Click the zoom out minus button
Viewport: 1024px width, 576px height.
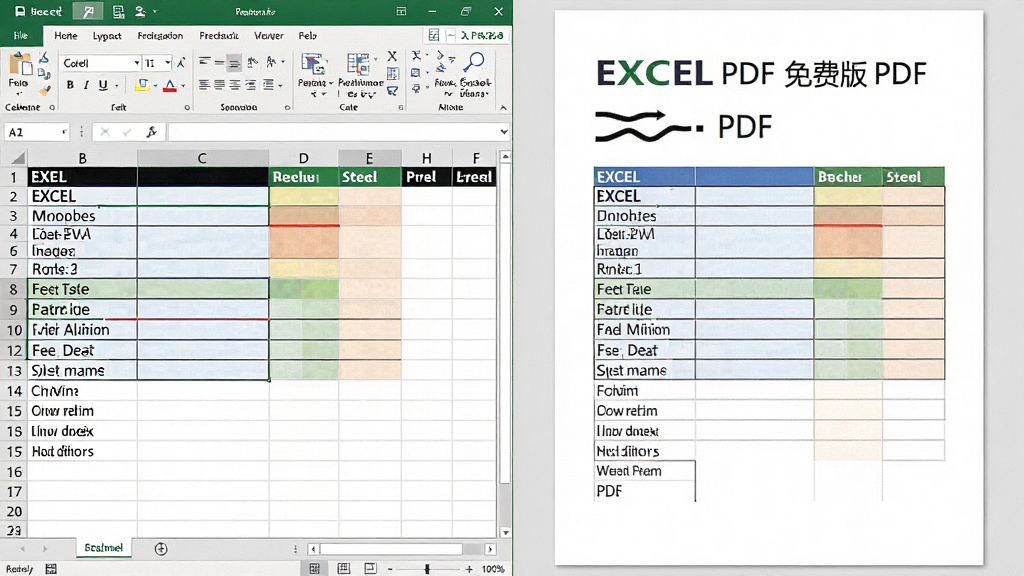[x=390, y=569]
